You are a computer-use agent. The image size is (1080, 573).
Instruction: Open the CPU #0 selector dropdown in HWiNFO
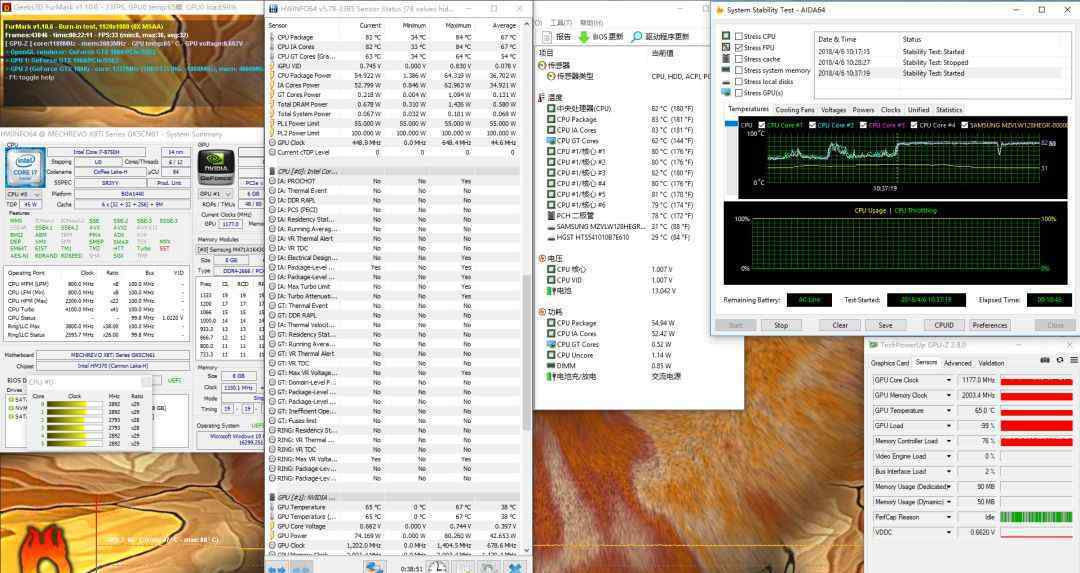(x=25, y=195)
